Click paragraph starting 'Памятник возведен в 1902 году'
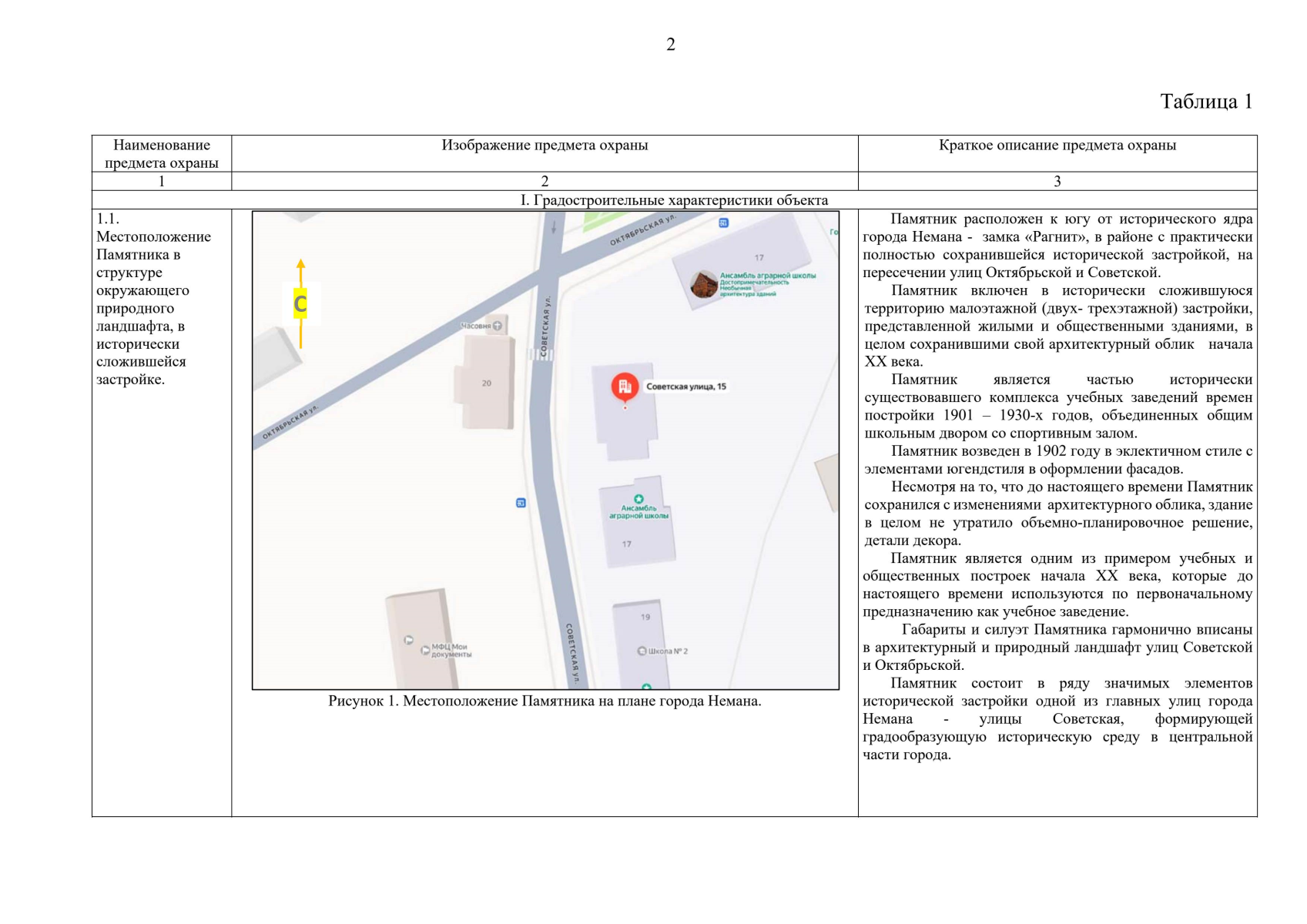The height and width of the screenshot is (924, 1307). click(x=1057, y=460)
